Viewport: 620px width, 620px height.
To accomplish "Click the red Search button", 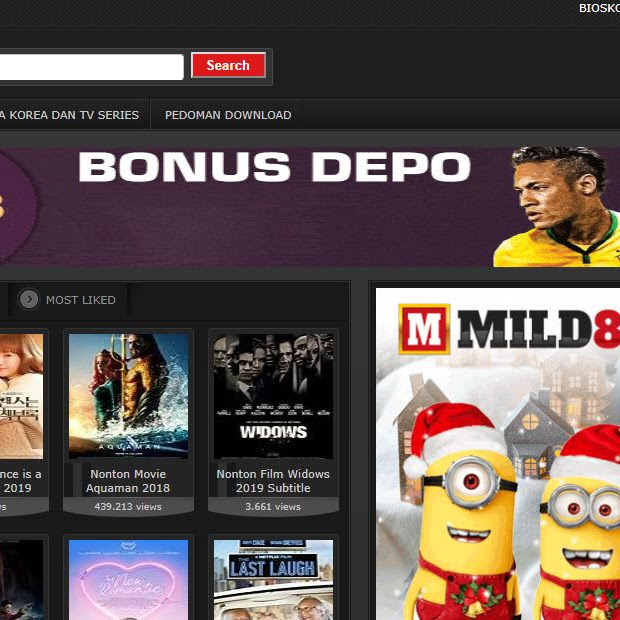I will (228, 65).
